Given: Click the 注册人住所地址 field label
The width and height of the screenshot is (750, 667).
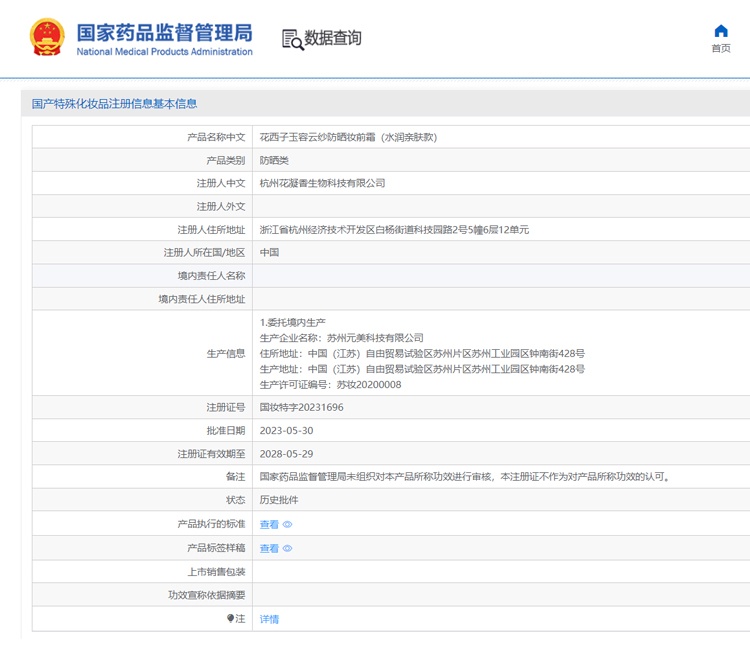Looking at the screenshot, I should [x=211, y=230].
